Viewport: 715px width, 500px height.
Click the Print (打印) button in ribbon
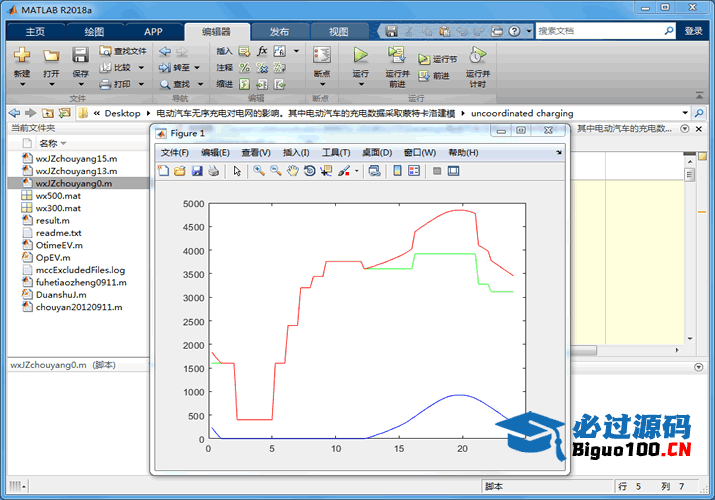[116, 84]
